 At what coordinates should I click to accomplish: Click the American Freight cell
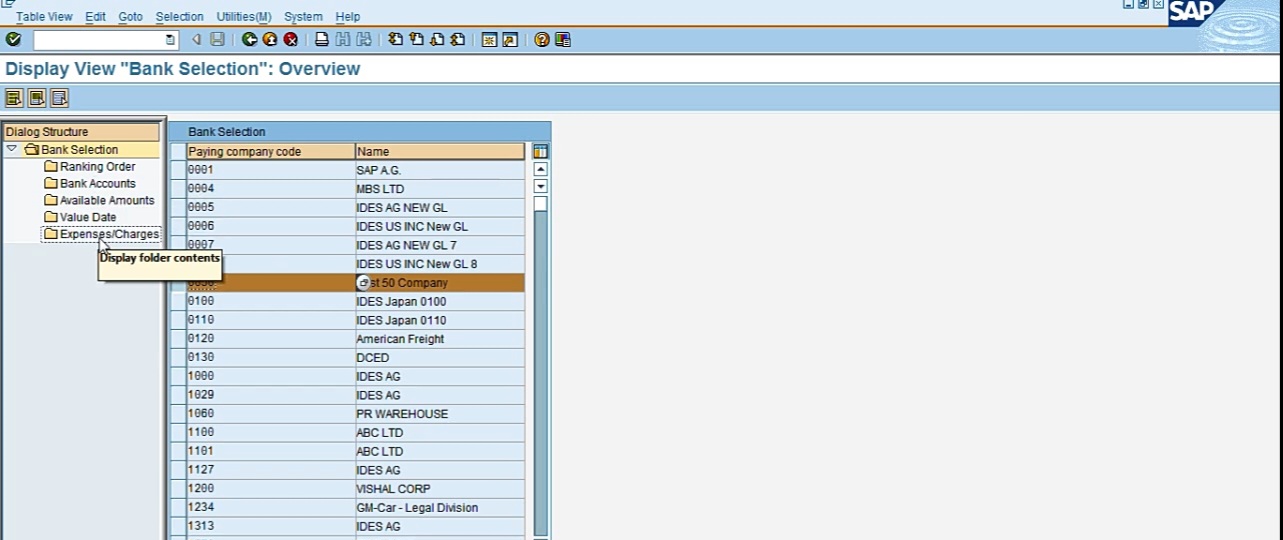[440, 339]
